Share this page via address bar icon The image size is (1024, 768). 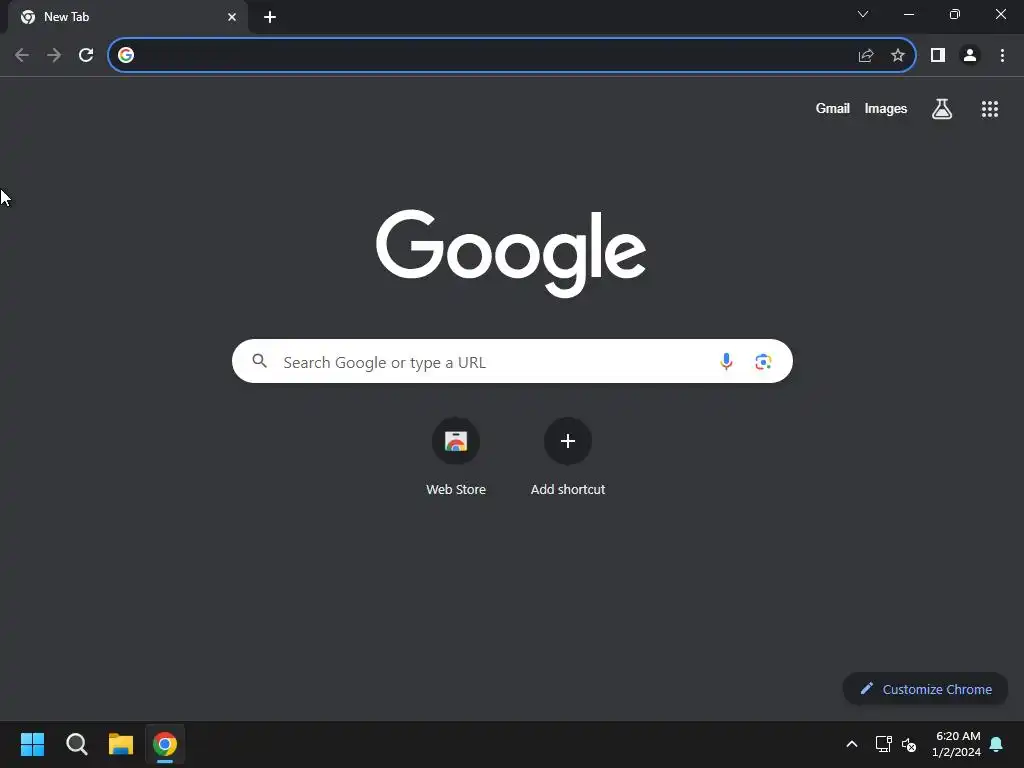(x=866, y=56)
